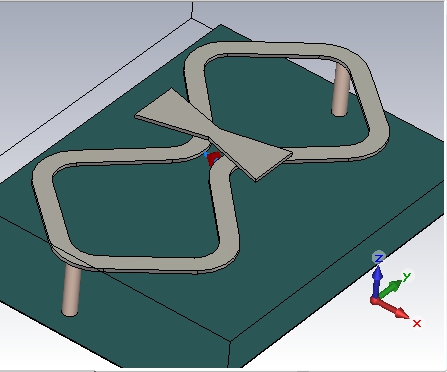Select the Z axis label on gizmo
The height and width of the screenshot is (372, 447).
(378, 258)
